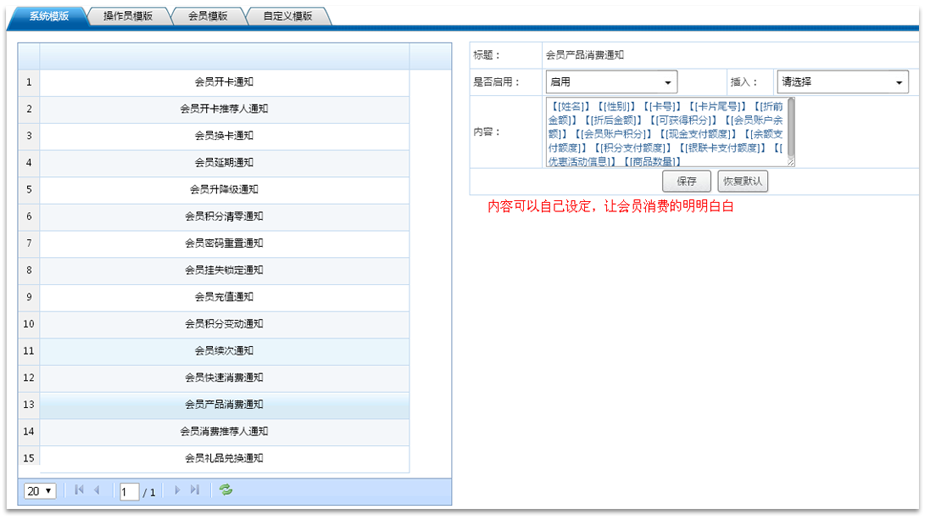The height and width of the screenshot is (519, 926).
Task: Select row 会员开卡通知
Action: coord(224,82)
